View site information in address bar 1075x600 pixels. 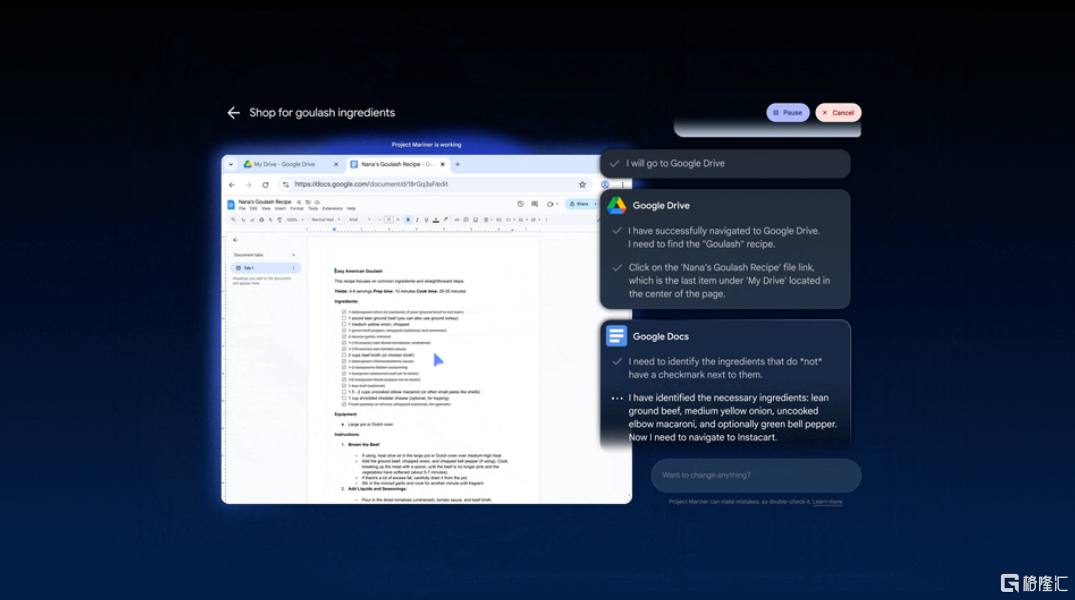[286, 184]
